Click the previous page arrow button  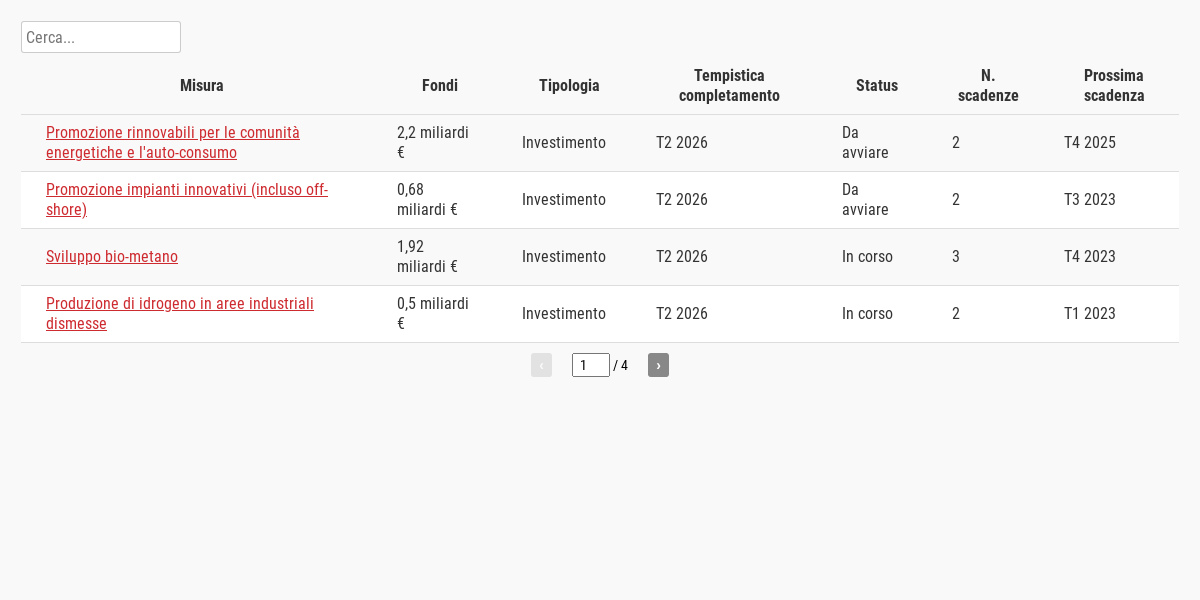[x=541, y=365]
